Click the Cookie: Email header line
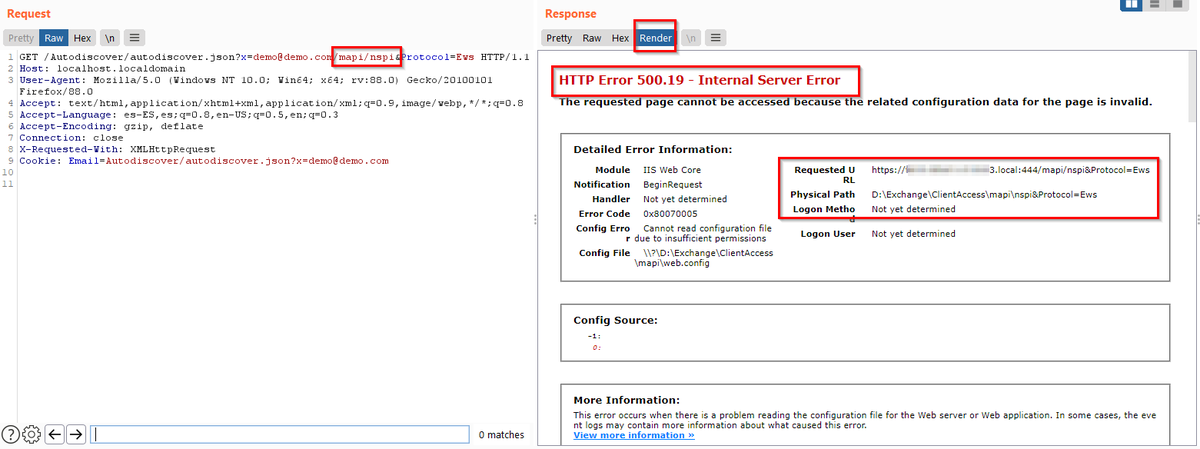The width and height of the screenshot is (1200, 449). tap(203, 160)
